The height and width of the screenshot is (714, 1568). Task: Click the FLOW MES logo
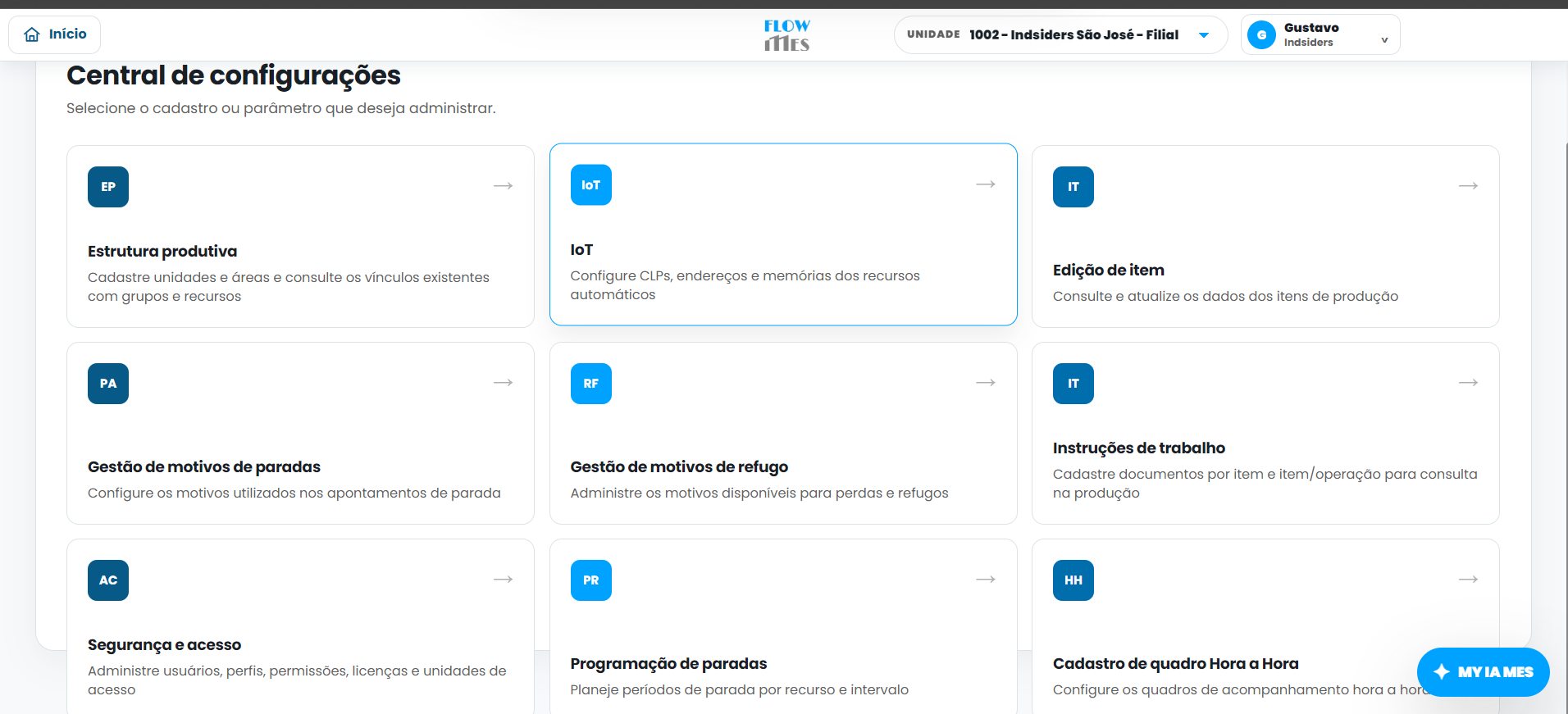(x=787, y=35)
